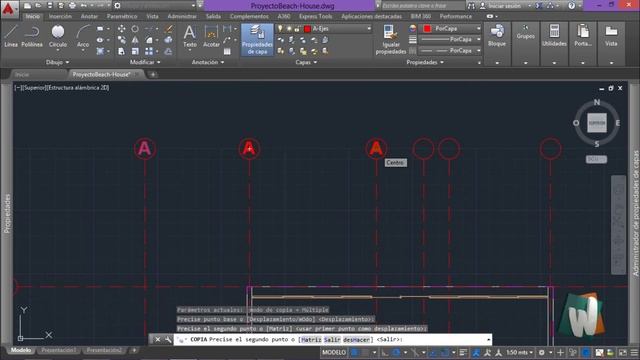
Task: Expand the Dibujo panel
Action: pyautogui.click(x=58, y=62)
